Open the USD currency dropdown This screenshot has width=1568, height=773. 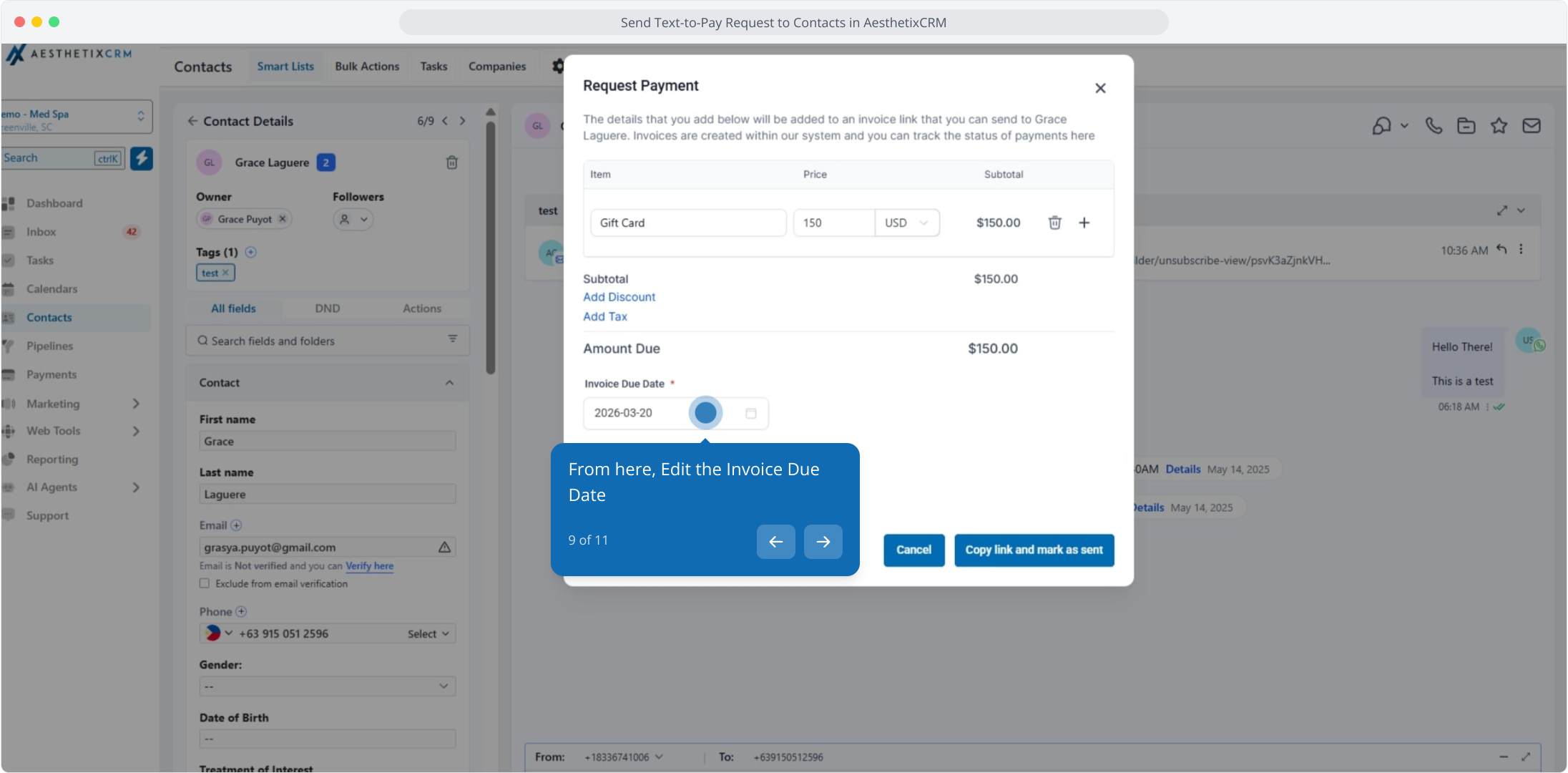(x=906, y=223)
